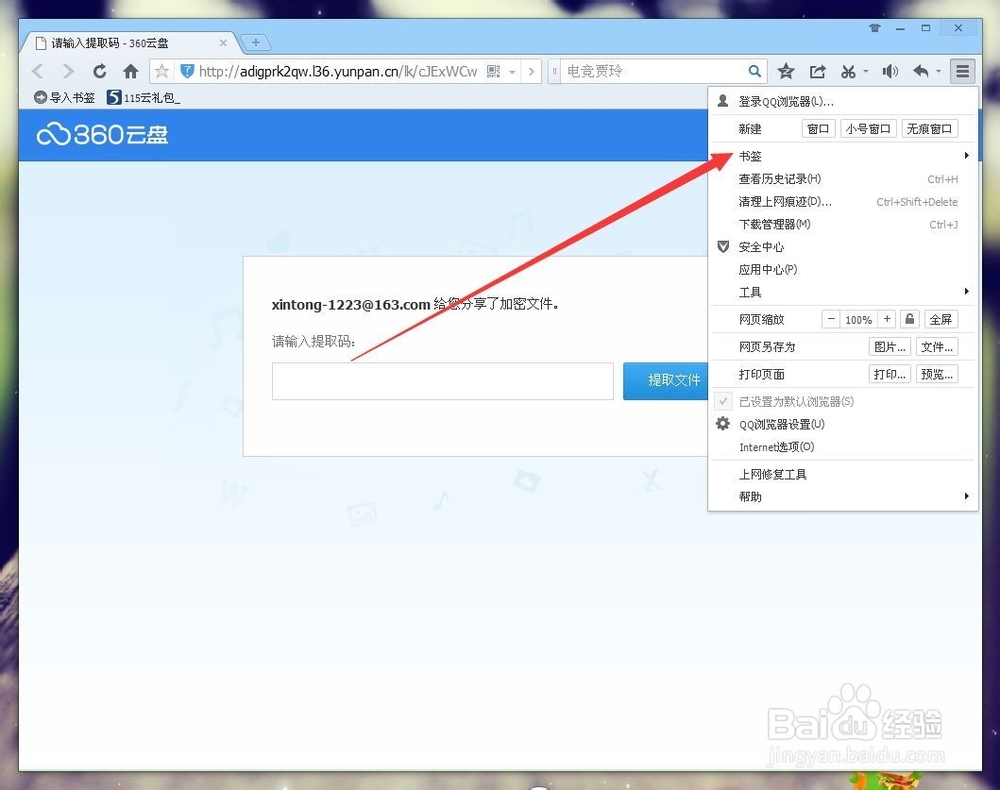Image resolution: width=1000 pixels, height=790 pixels.
Task: Check the 已设置为默认浏览器 checkbox
Action: point(723,401)
